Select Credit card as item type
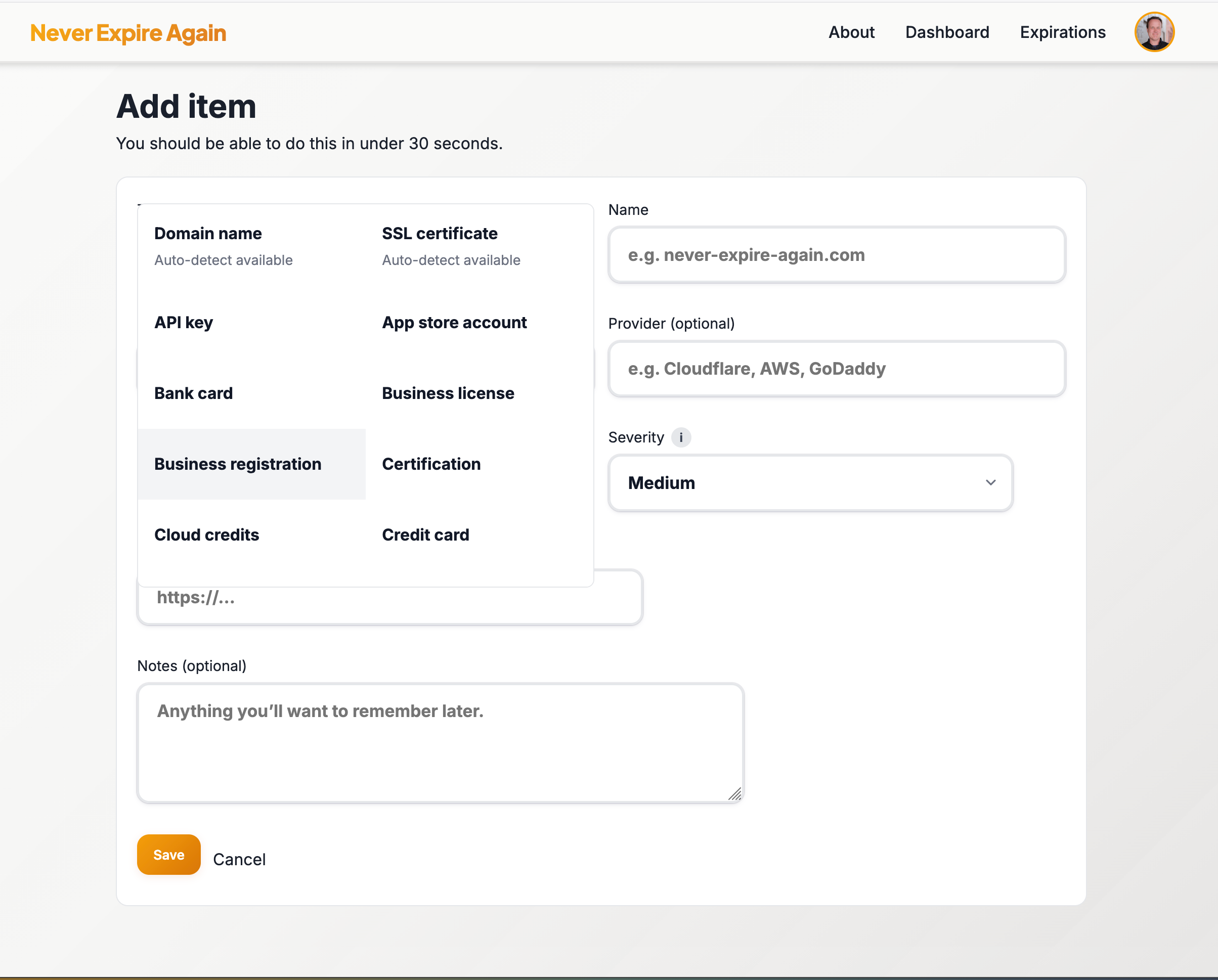Image resolution: width=1218 pixels, height=980 pixels. (425, 534)
